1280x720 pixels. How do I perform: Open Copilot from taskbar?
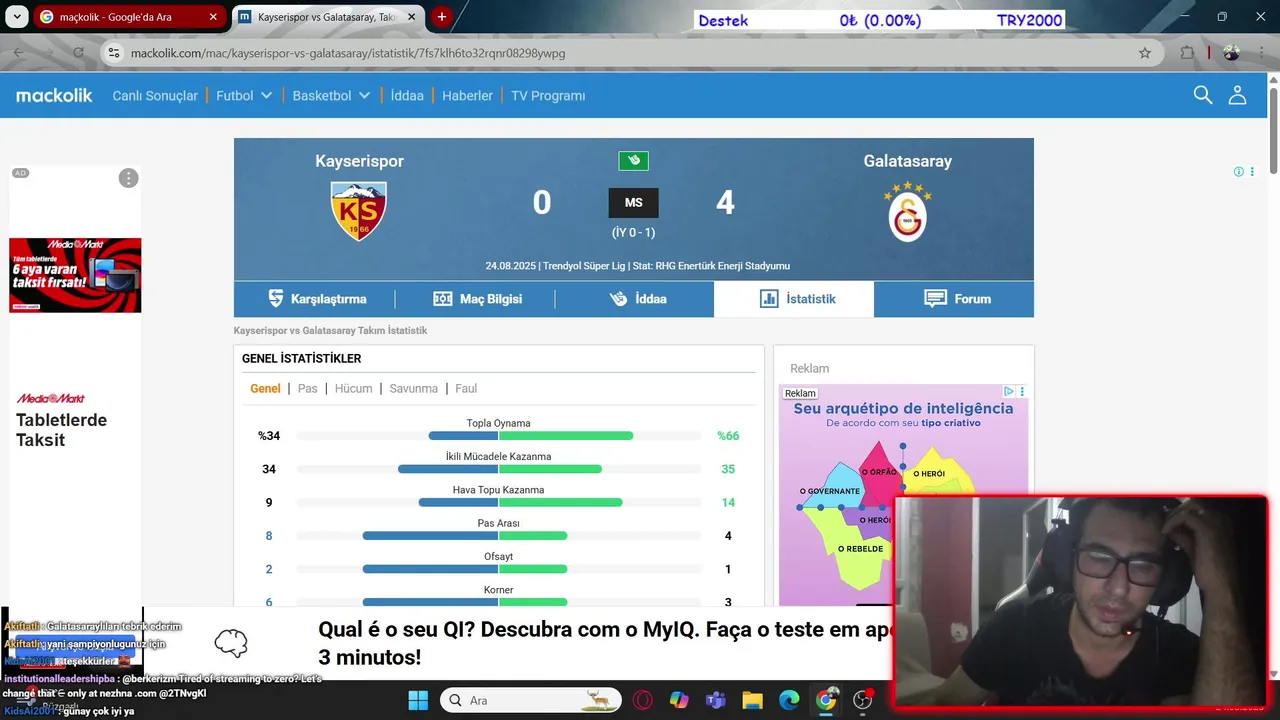679,700
